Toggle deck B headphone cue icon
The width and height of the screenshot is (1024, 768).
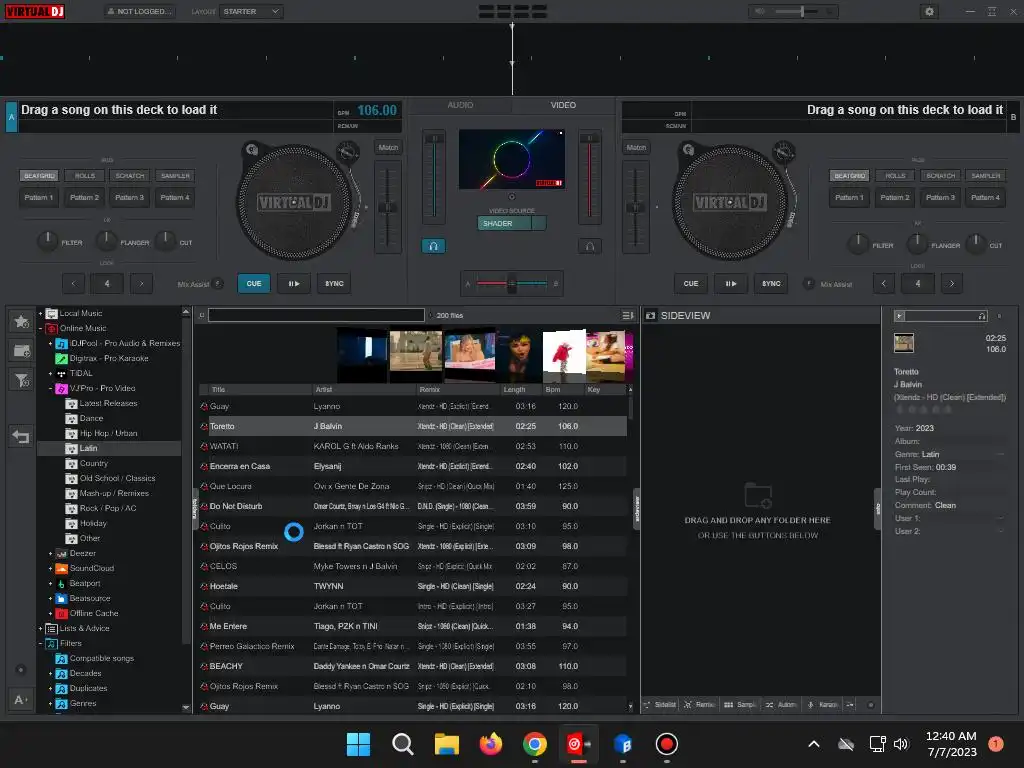(x=590, y=246)
